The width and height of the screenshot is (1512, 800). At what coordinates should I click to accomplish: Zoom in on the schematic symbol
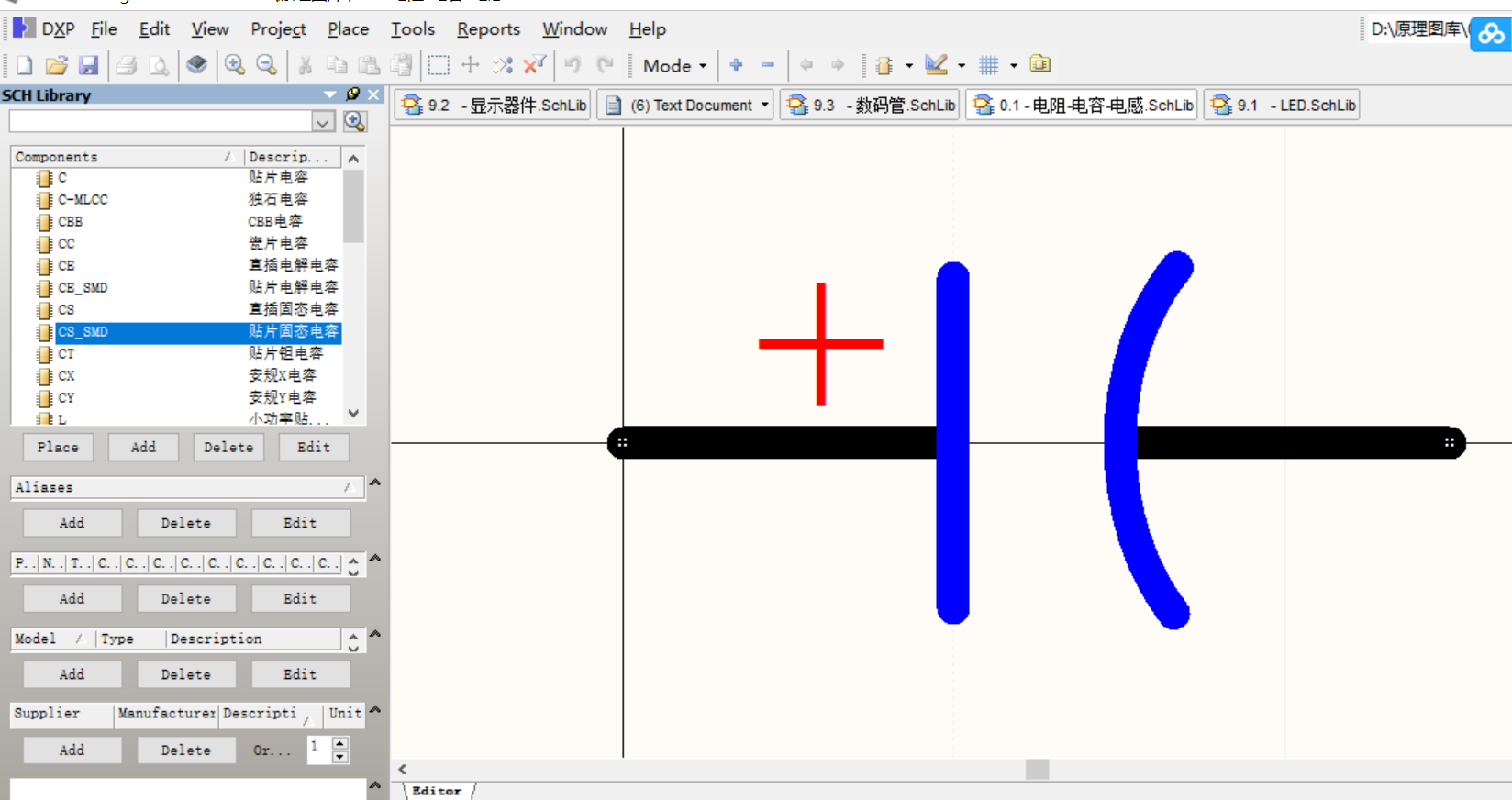[x=235, y=65]
